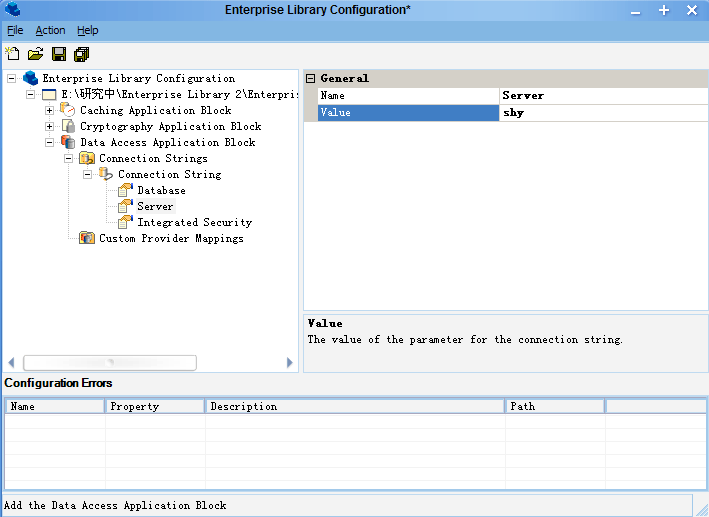
Task: Click the Caching Application Block clock icon
Action: tap(68, 110)
